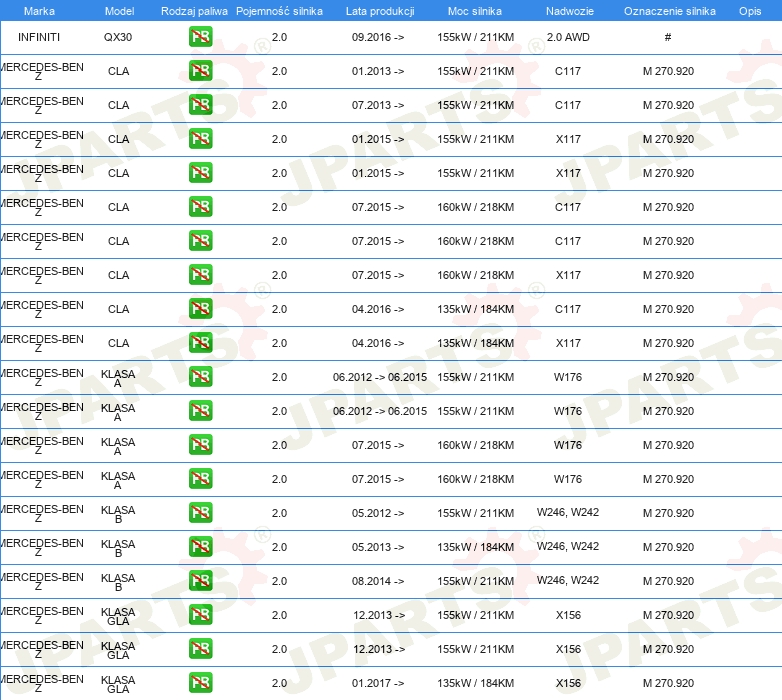Image resolution: width=782 pixels, height=700 pixels.
Task: Click fuel icon in CLA 04.2016 C117 row
Action: click(x=200, y=309)
